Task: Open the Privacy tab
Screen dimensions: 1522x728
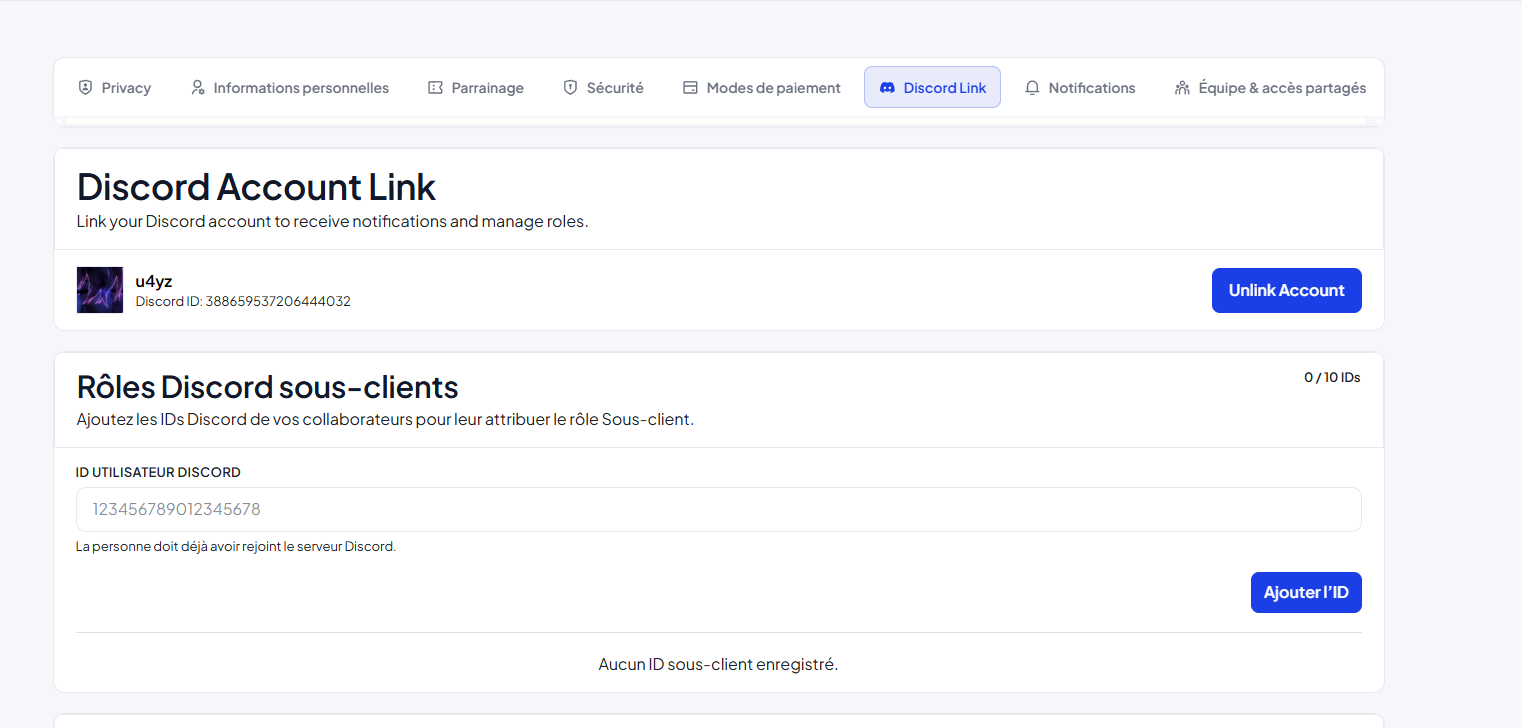Action: click(115, 88)
